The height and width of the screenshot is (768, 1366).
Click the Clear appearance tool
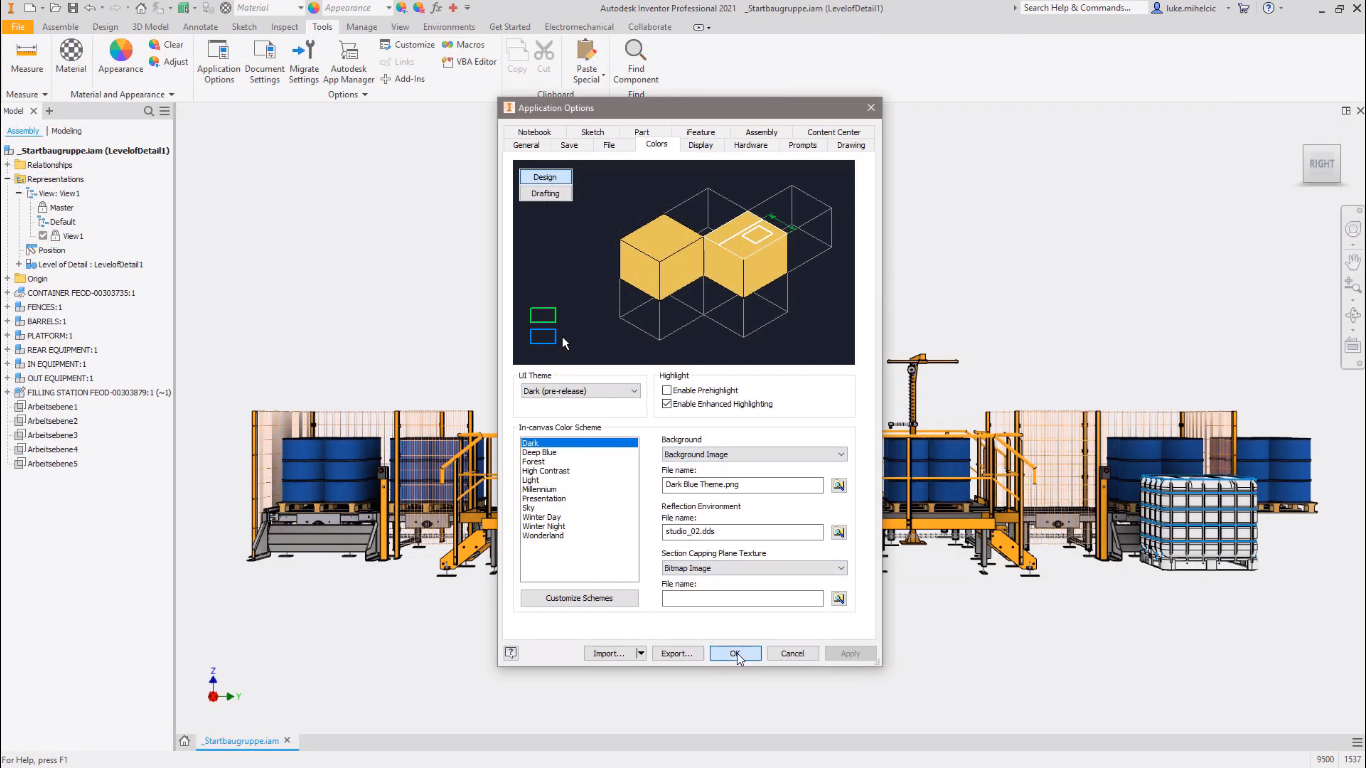point(166,45)
